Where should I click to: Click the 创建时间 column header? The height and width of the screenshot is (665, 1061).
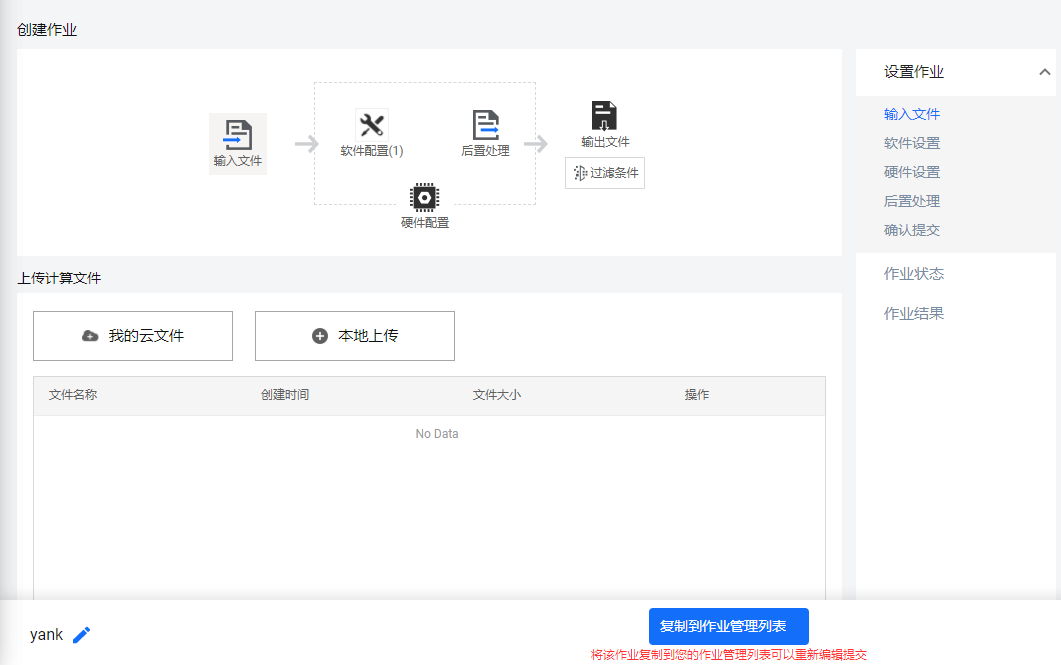pos(285,395)
